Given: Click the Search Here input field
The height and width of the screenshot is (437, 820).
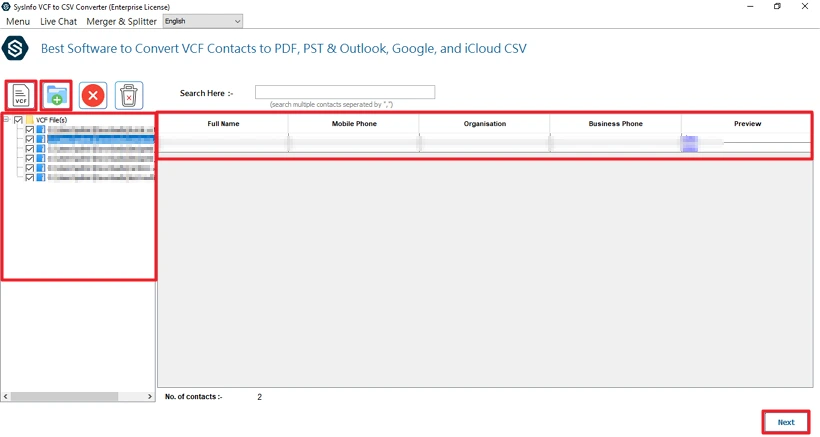Looking at the screenshot, I should (344, 92).
